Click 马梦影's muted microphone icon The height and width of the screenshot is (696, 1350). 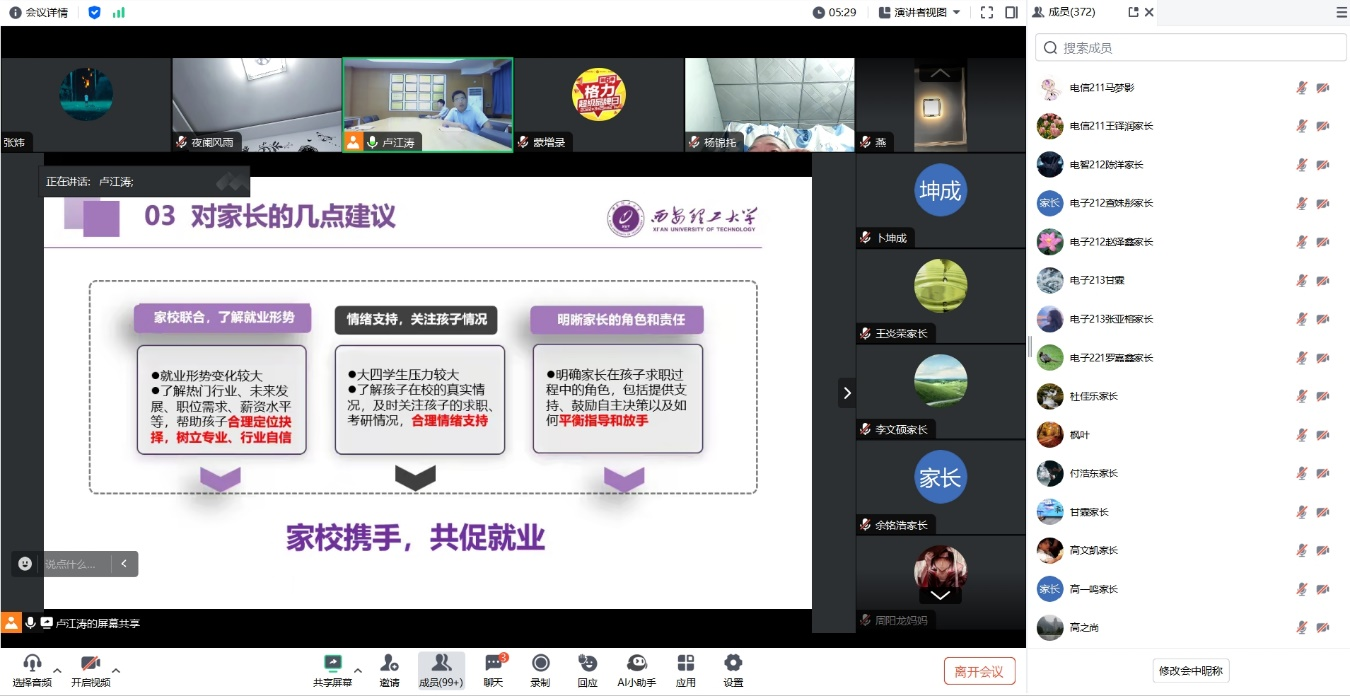(x=1302, y=88)
